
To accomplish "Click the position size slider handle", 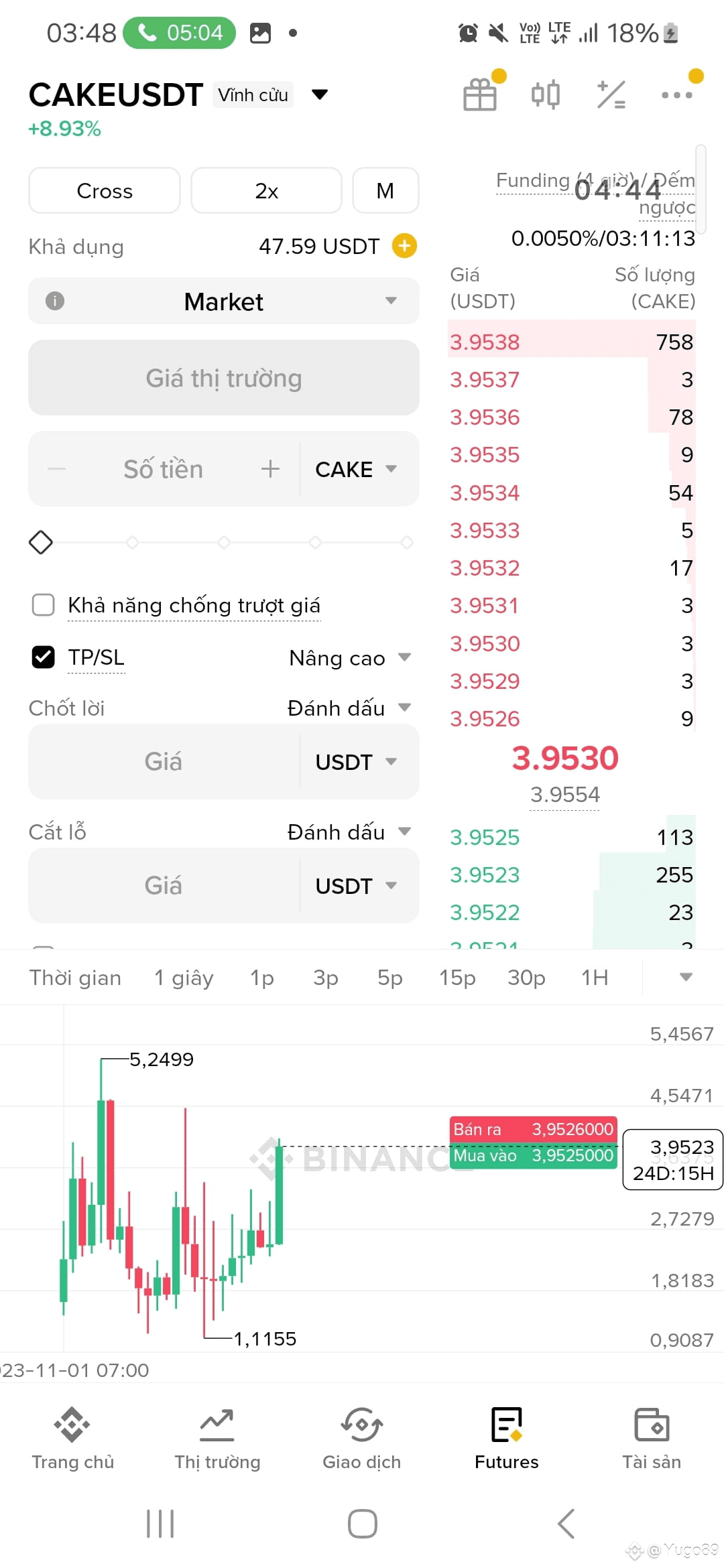I will click(x=41, y=542).
